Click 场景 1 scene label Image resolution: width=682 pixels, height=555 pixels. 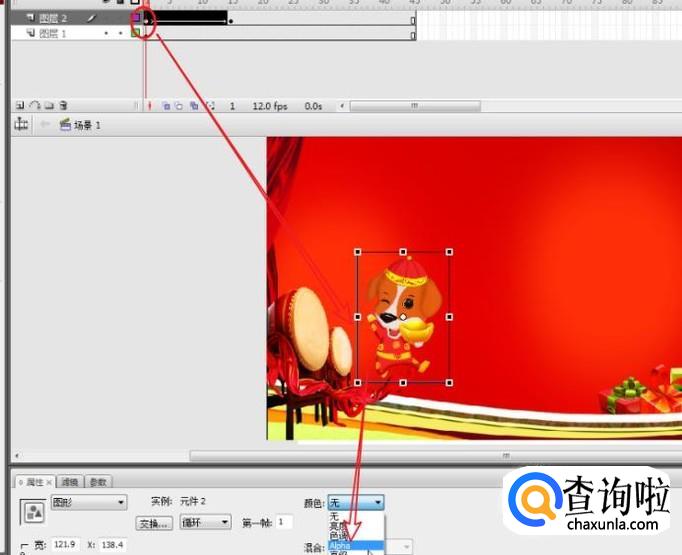point(87,125)
